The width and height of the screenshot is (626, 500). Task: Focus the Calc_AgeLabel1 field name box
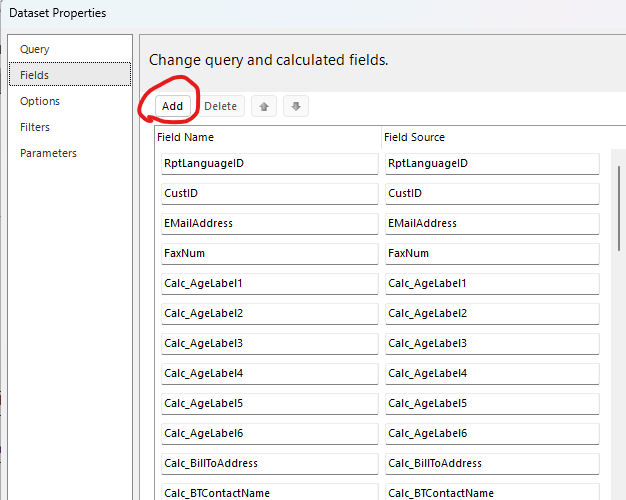pyautogui.click(x=267, y=283)
